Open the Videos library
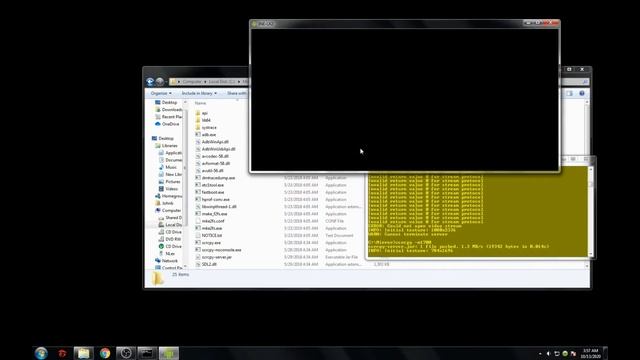This screenshot has width=640, height=360. [x=171, y=189]
